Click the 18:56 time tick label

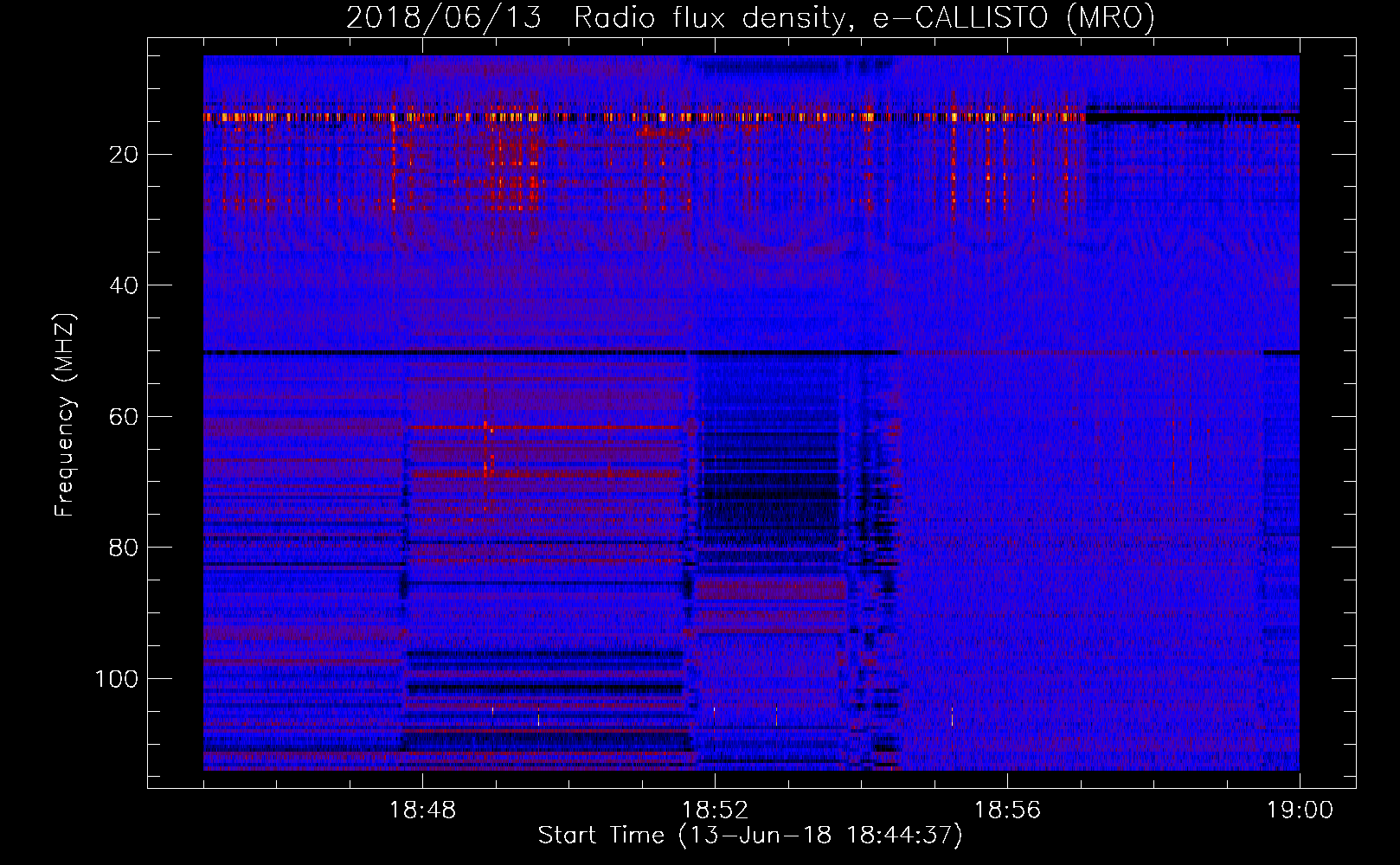pos(1007,811)
